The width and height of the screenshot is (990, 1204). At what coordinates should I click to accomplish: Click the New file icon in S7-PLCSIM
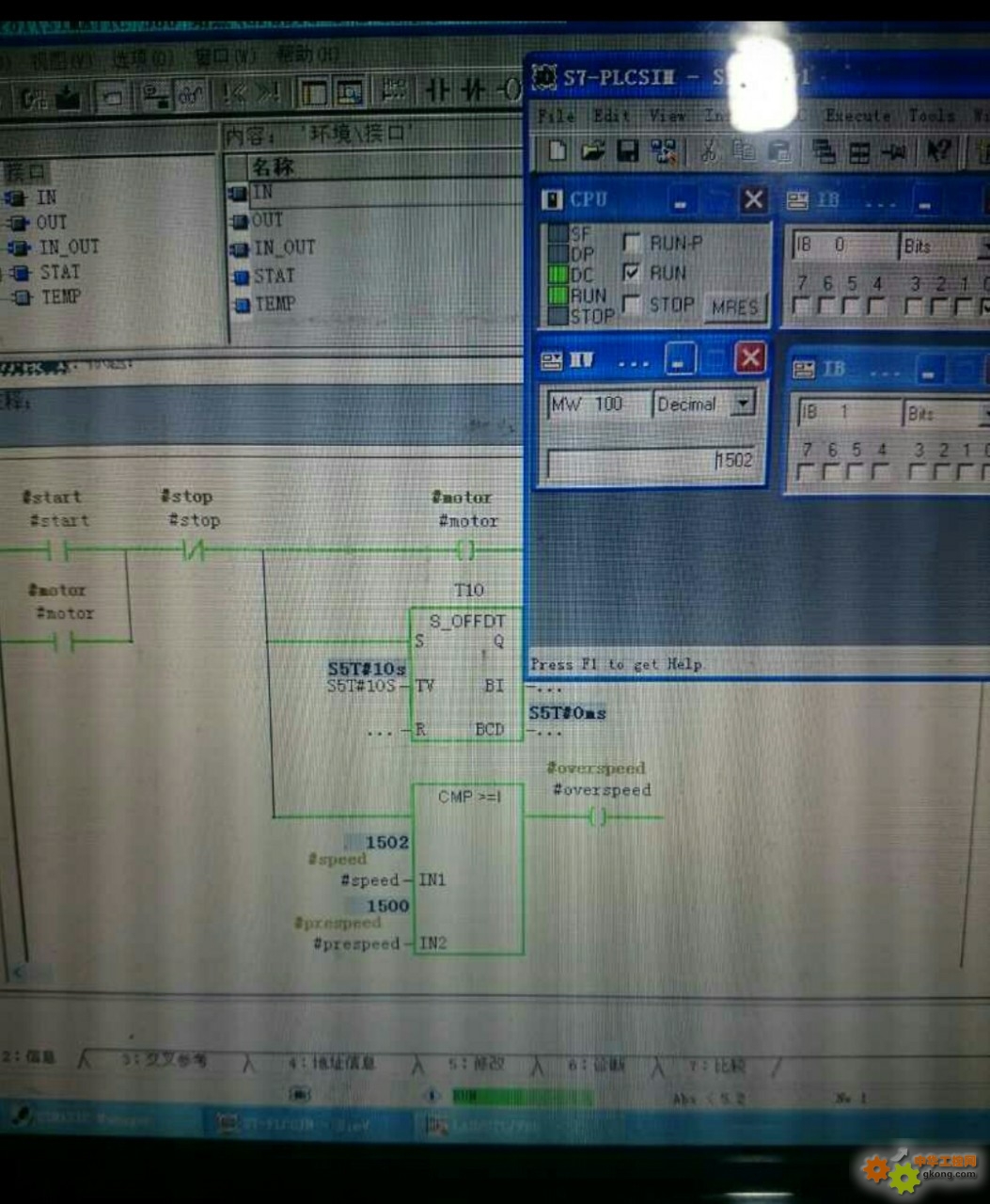(x=558, y=150)
